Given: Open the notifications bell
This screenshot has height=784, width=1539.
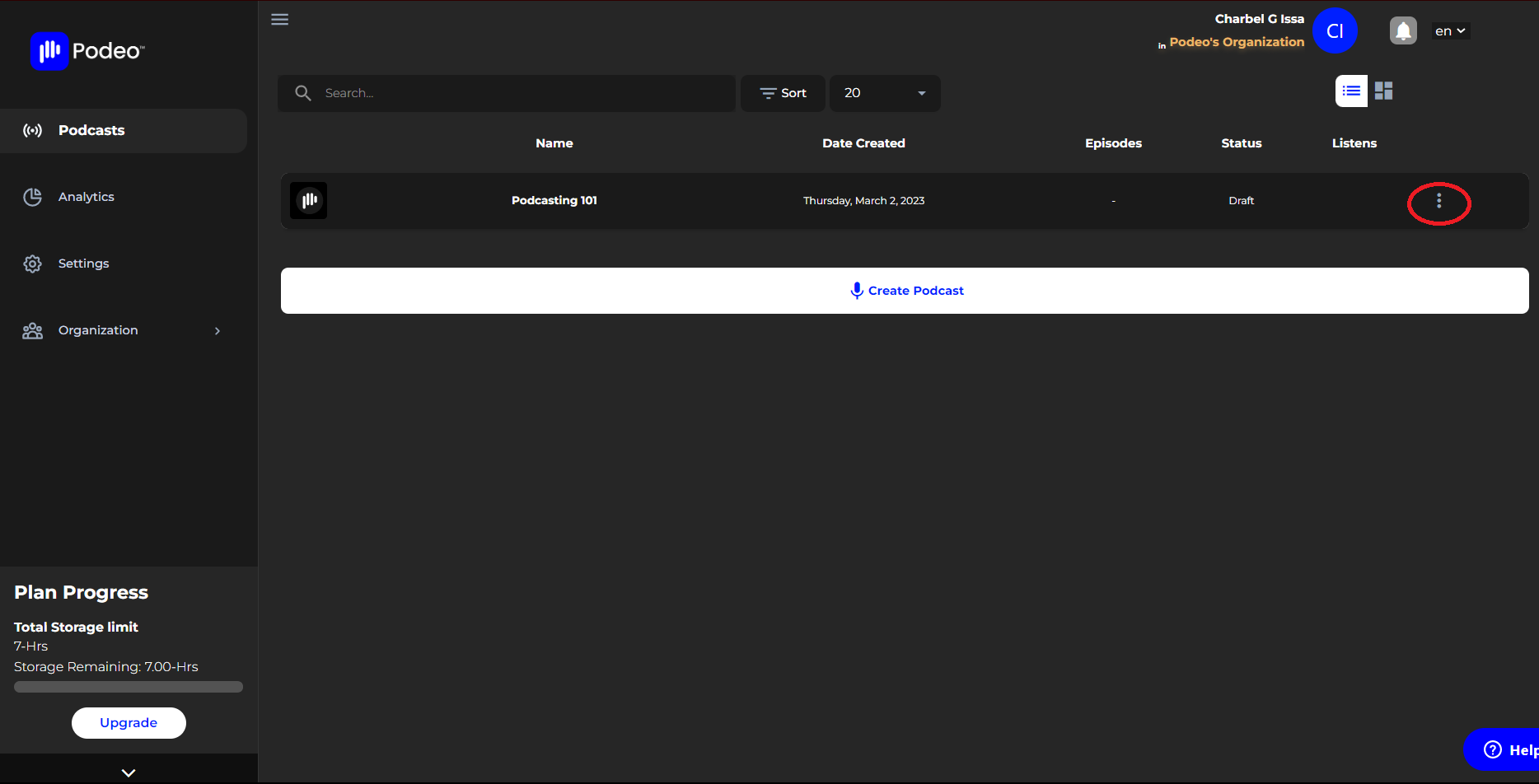Looking at the screenshot, I should tap(1403, 31).
